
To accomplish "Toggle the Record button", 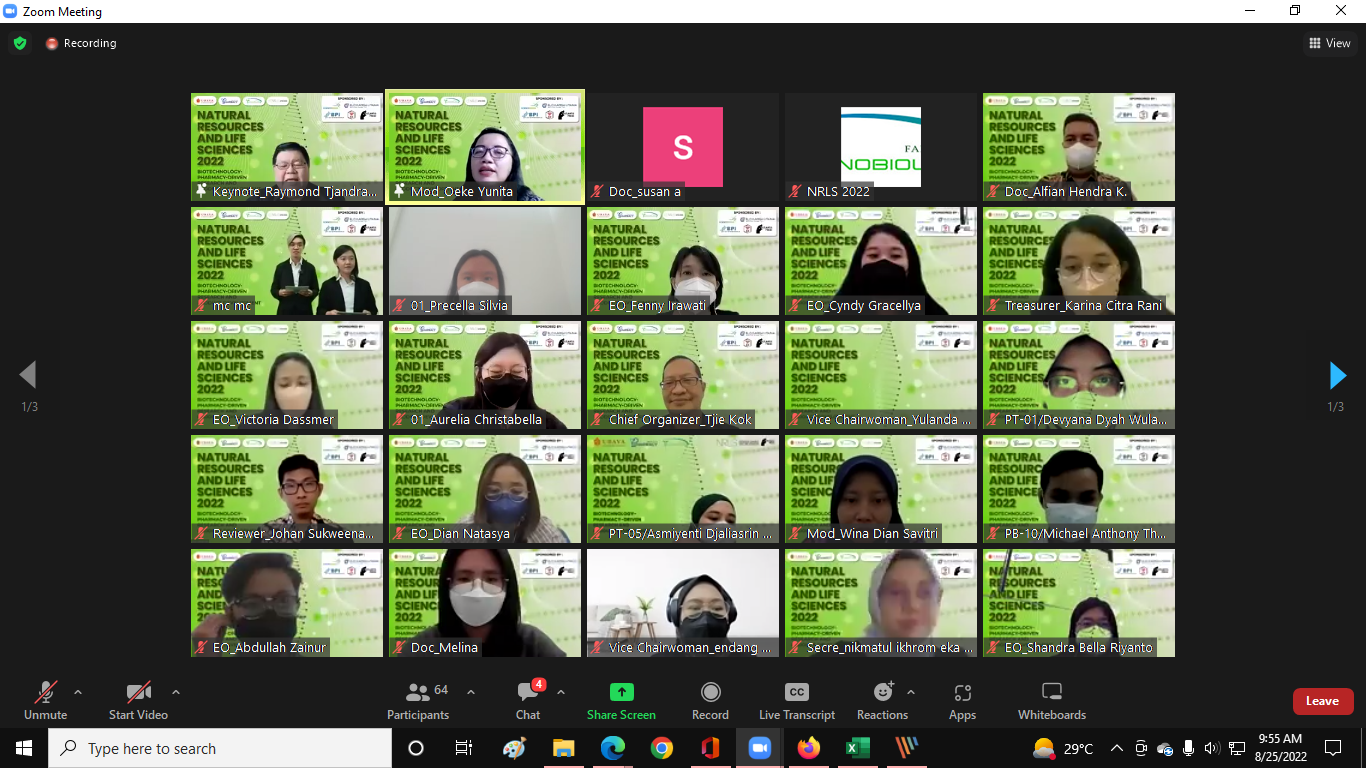I will coord(710,693).
